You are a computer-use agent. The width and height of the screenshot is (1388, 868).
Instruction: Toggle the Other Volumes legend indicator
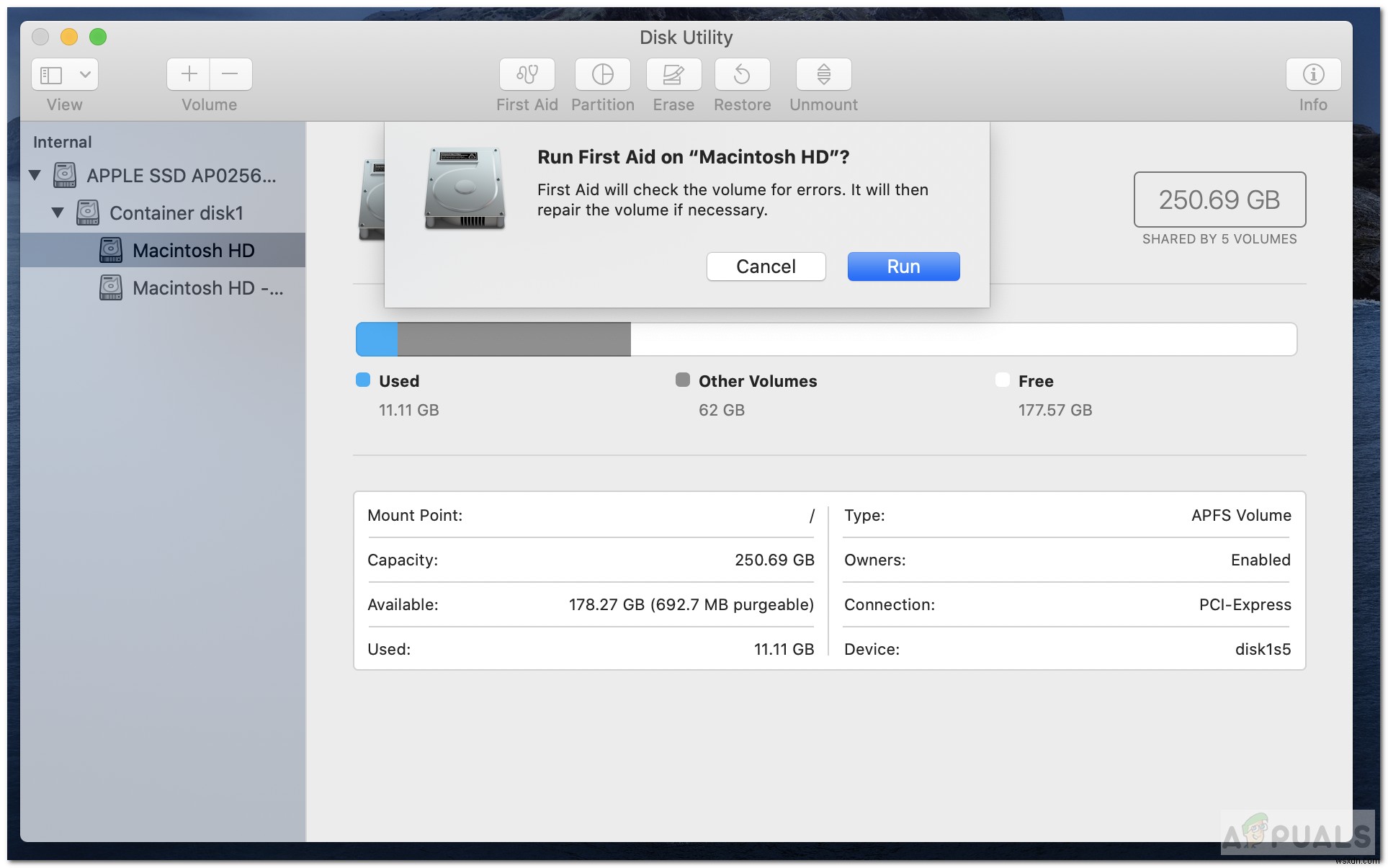(682, 380)
